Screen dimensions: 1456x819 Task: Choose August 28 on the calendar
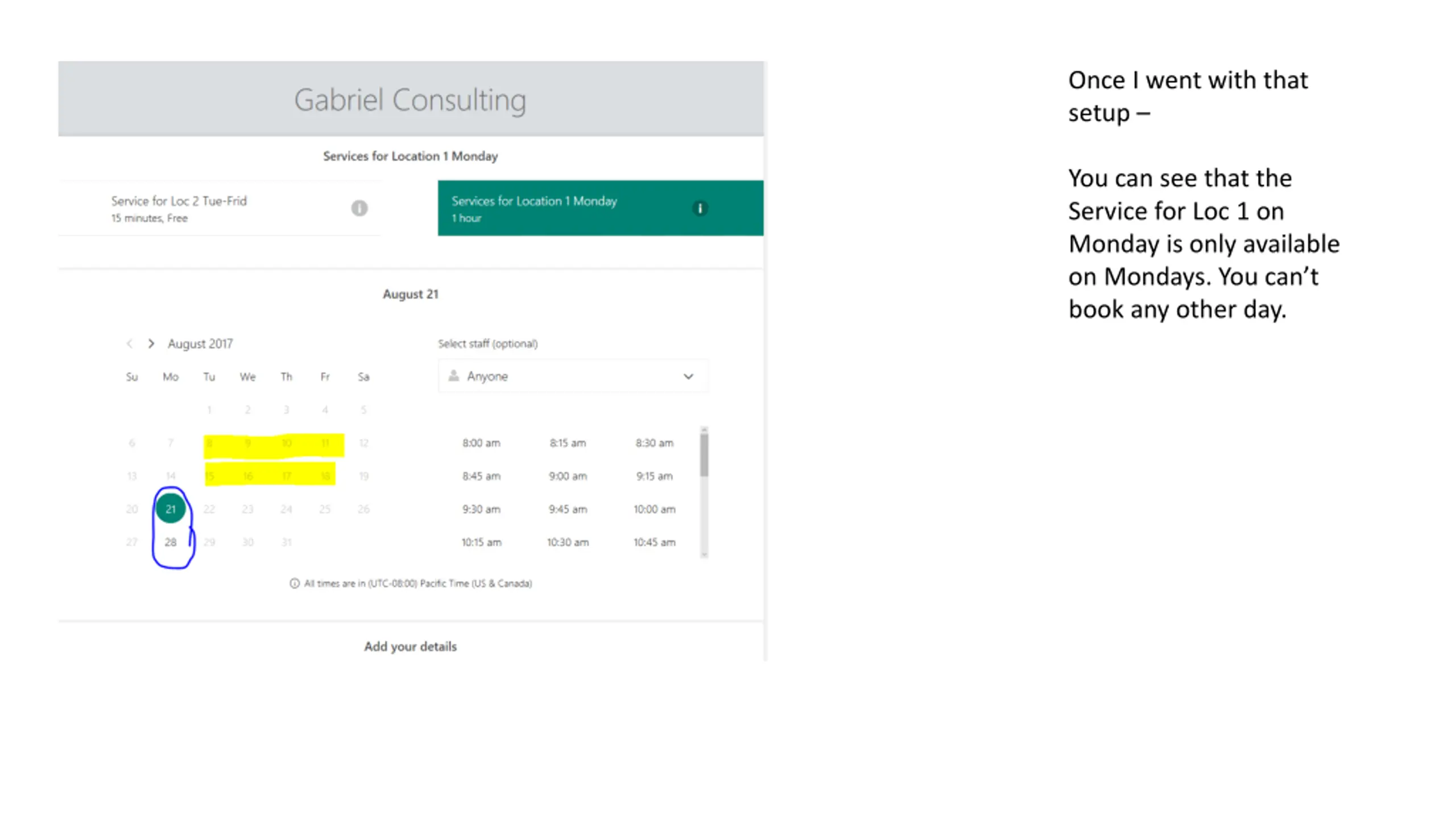pos(171,542)
